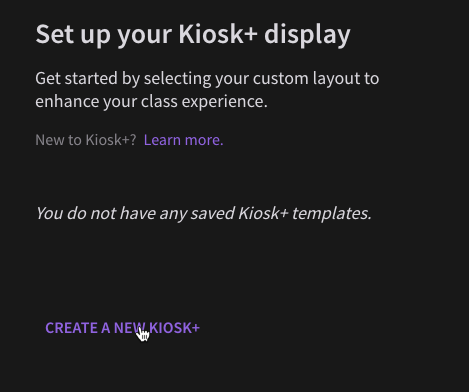The height and width of the screenshot is (392, 469).
Task: Click the word 'display' in the title
Action: click(307, 35)
